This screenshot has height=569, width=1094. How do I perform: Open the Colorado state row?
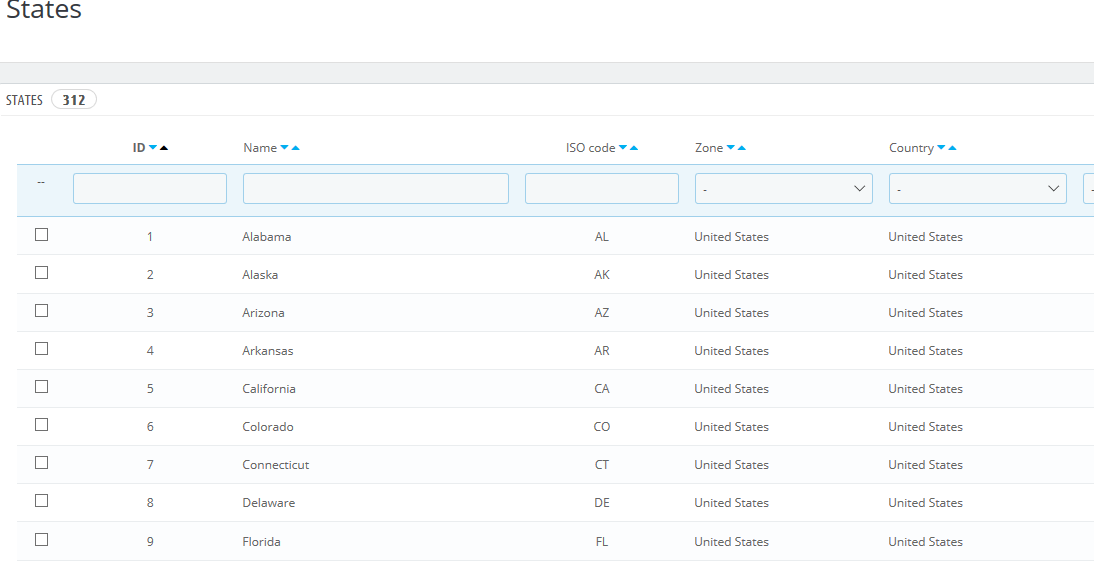[x=268, y=427]
